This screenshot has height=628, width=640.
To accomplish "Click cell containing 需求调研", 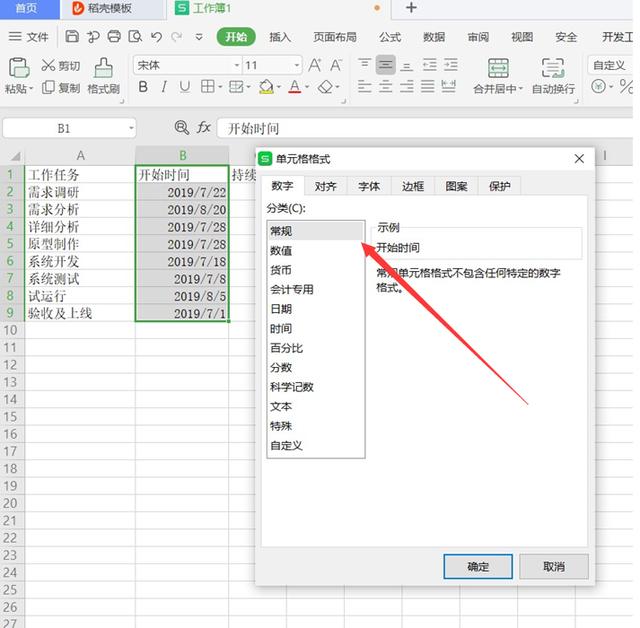I will coord(80,192).
